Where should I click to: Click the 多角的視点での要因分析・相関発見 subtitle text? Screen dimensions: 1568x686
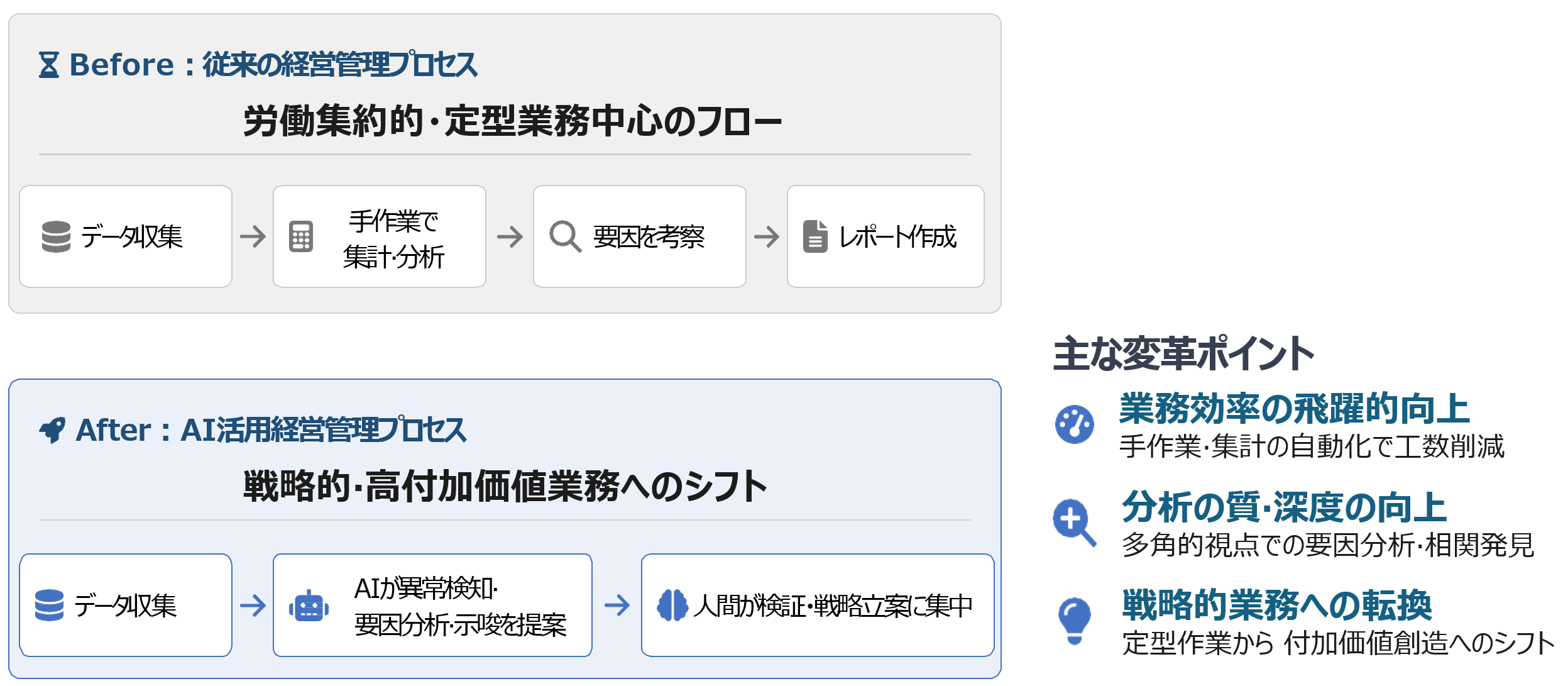click(x=1327, y=545)
